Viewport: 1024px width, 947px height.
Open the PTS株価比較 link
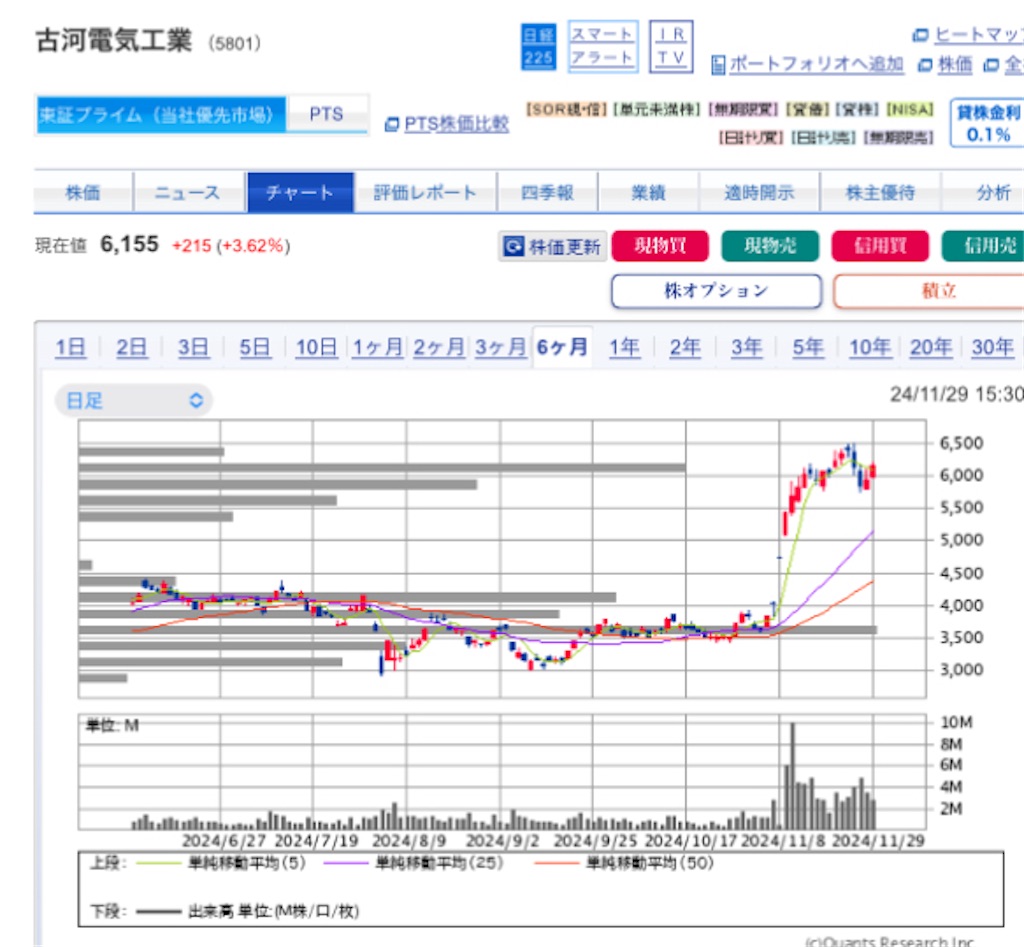(456, 124)
